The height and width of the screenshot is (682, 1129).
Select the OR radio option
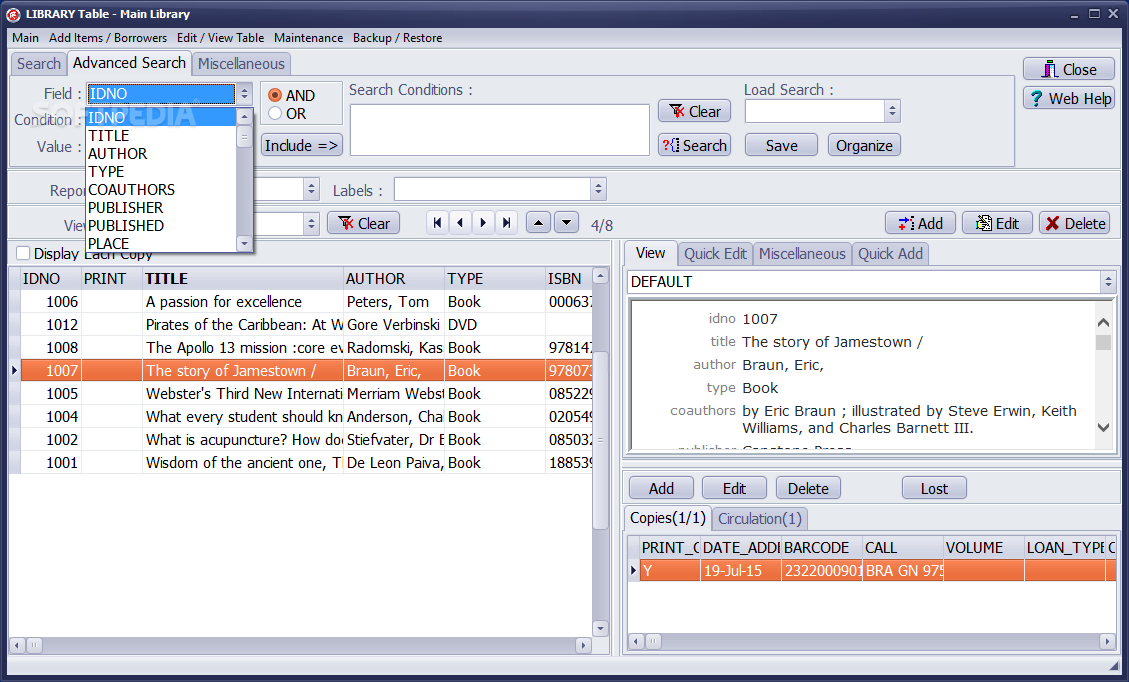[275, 114]
